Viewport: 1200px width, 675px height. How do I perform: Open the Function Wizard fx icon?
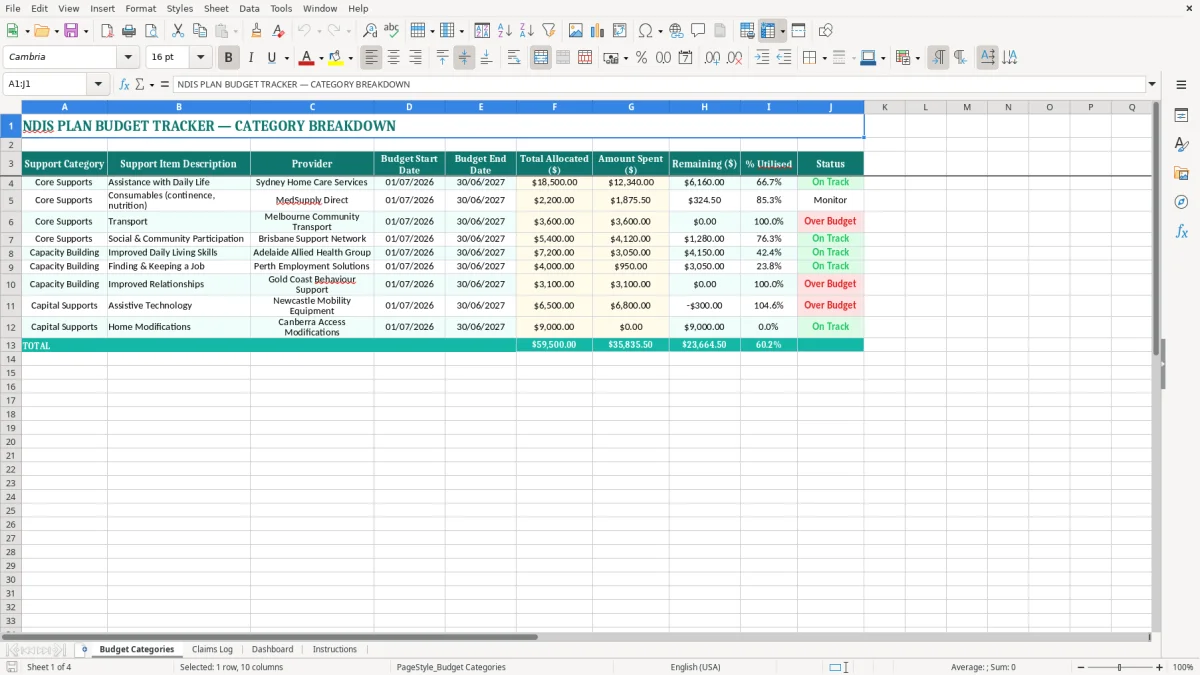click(x=125, y=85)
